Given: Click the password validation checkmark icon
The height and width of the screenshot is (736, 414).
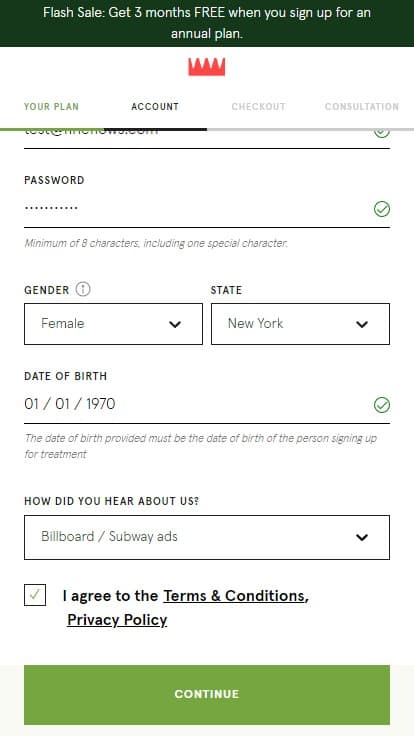Looking at the screenshot, I should tap(382, 209).
